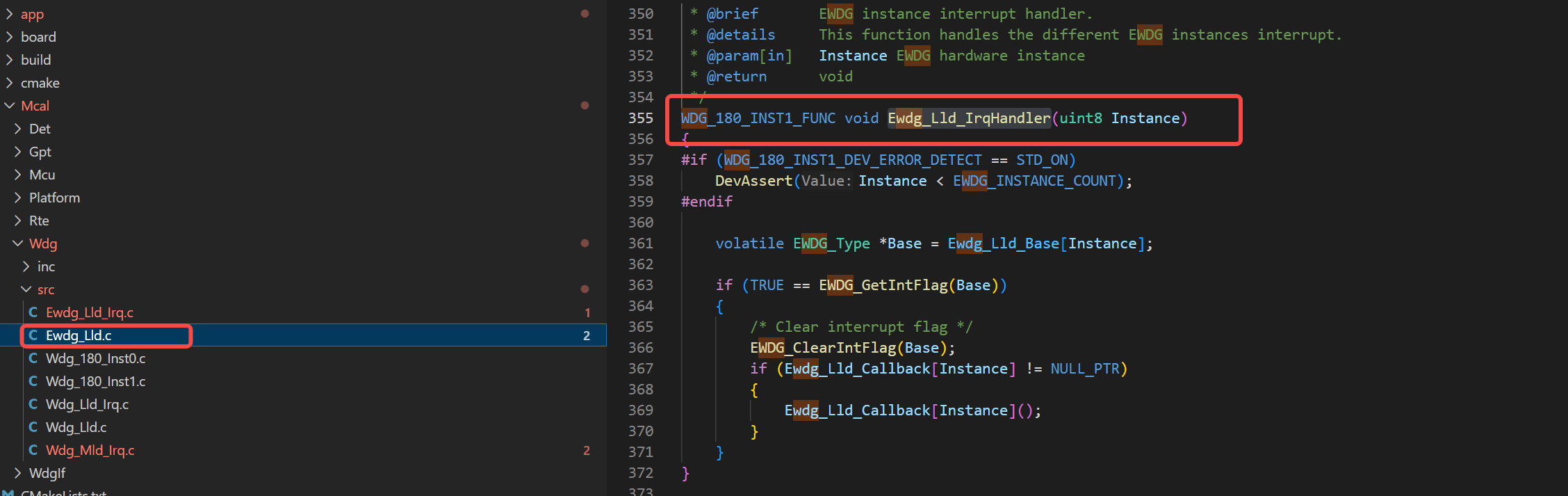Image resolution: width=1568 pixels, height=496 pixels.
Task: Click uint8 type in function signature
Action: (x=1081, y=118)
